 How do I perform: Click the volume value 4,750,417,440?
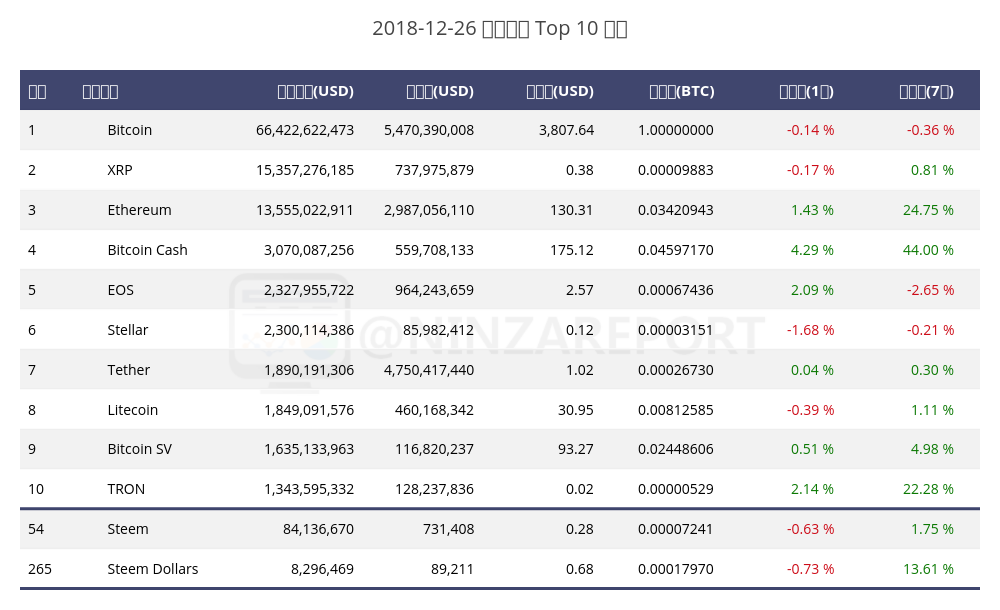429,370
